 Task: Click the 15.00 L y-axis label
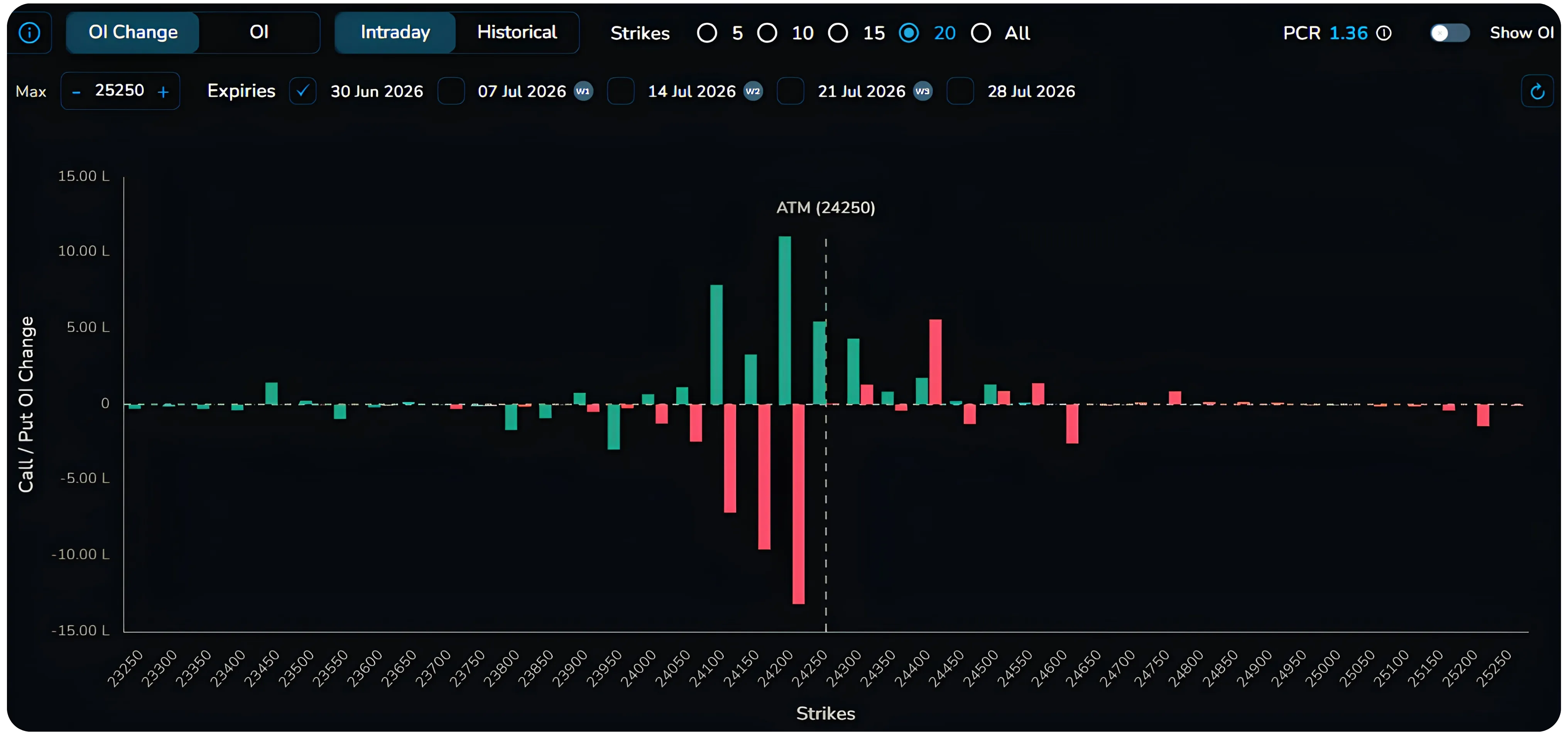click(84, 176)
